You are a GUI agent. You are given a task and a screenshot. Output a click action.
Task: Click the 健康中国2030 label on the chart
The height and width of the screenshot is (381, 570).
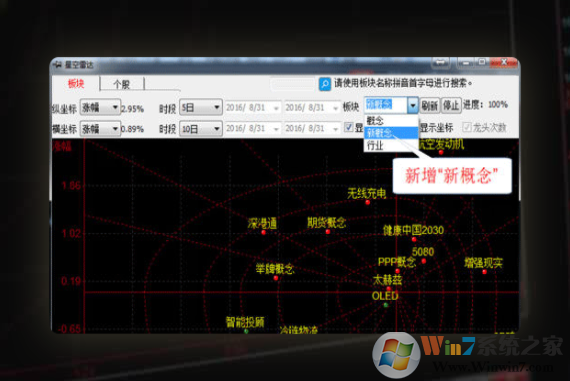tap(413, 230)
